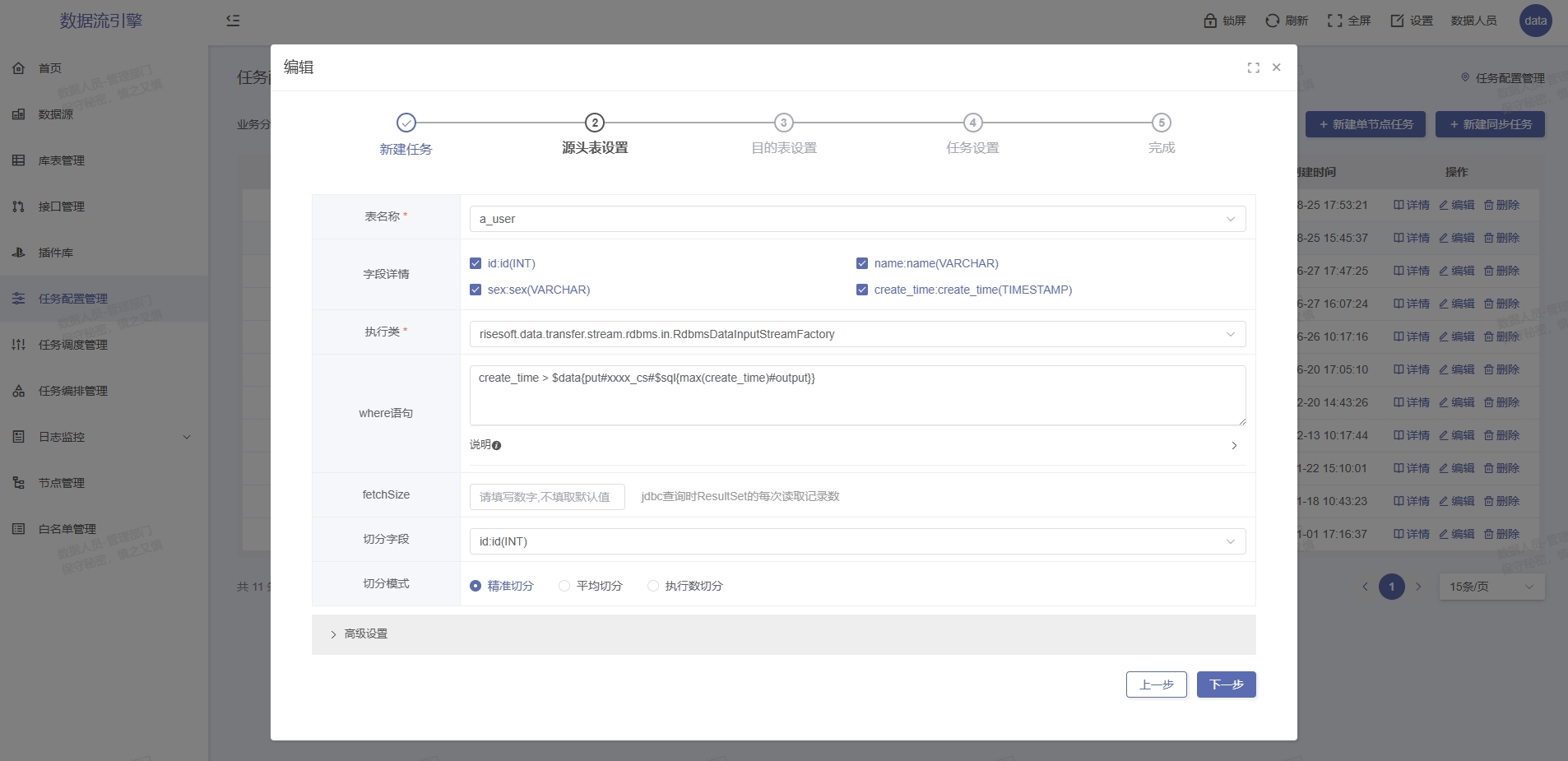Click the lock screen icon
The image size is (1568, 761).
coord(1210,21)
